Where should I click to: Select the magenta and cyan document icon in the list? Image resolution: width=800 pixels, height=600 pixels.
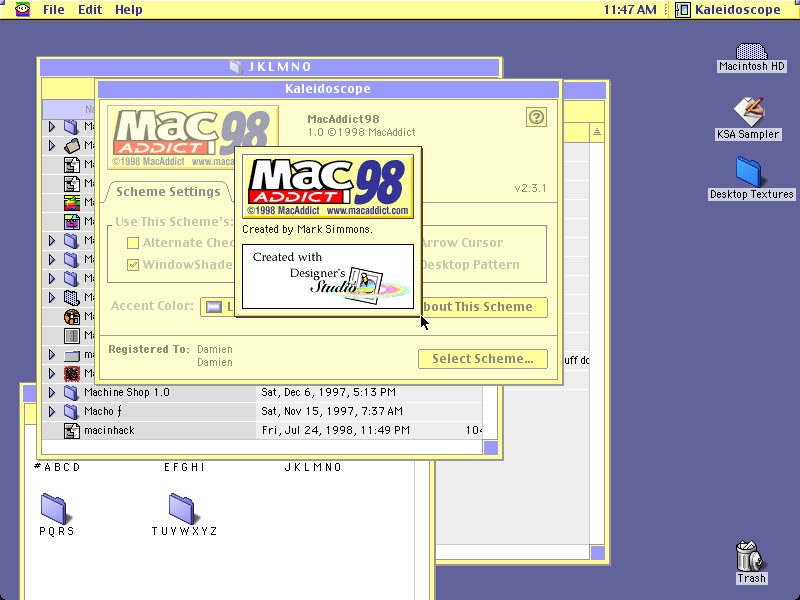coord(72,221)
